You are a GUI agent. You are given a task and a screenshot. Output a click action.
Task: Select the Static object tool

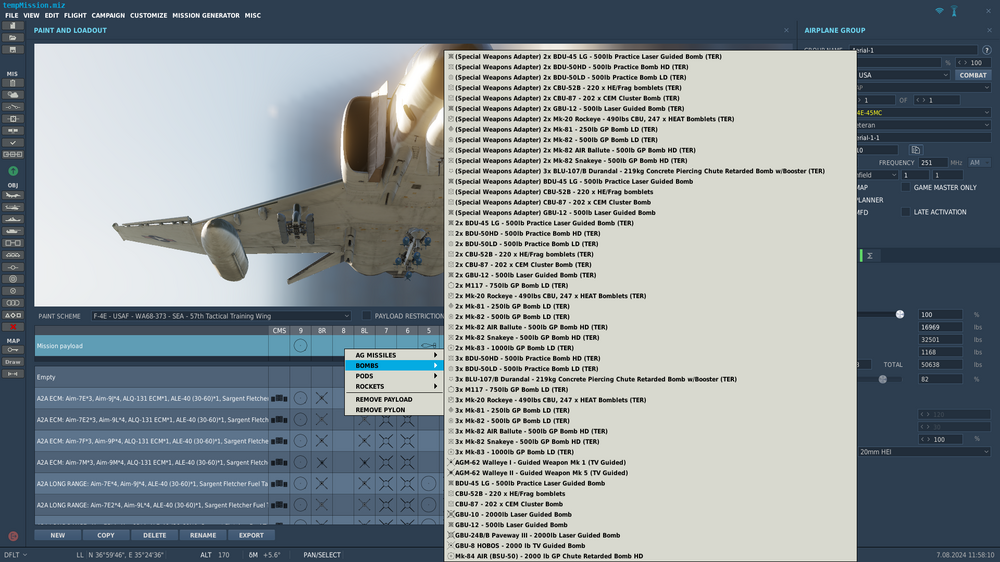pyautogui.click(x=13, y=243)
